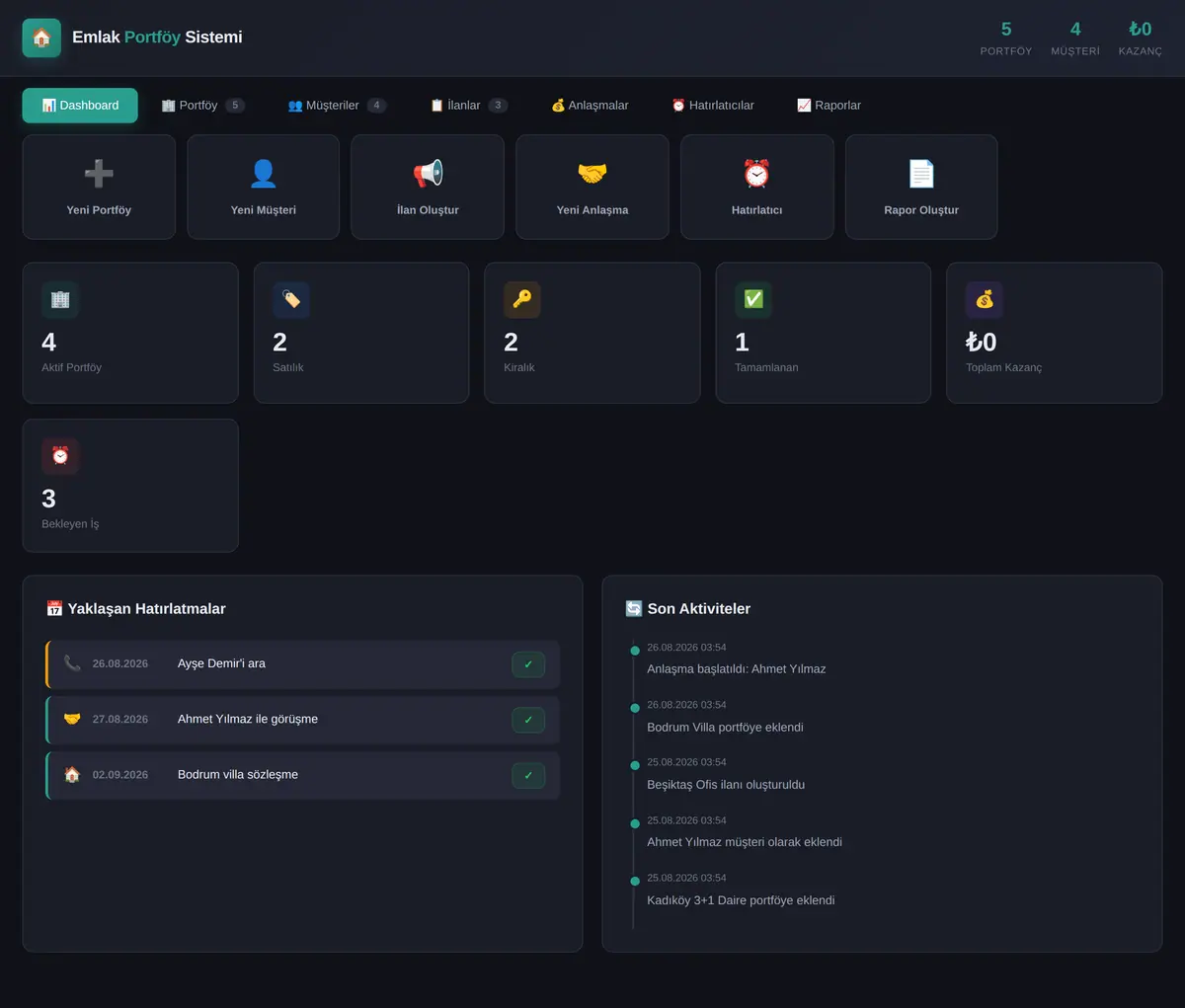Open the Anlaşmalar tab
Screen dimensions: 1185x1008
tap(590, 106)
